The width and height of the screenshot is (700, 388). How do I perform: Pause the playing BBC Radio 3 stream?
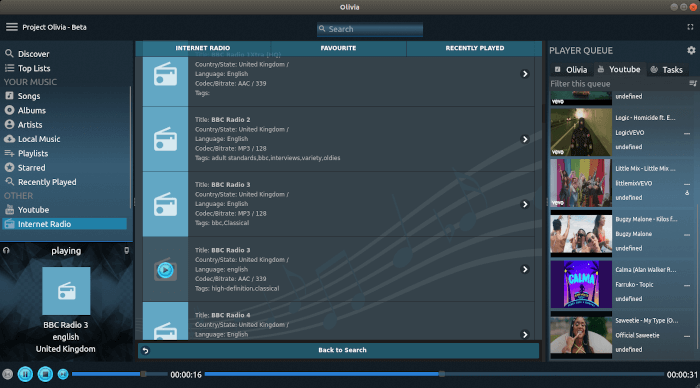[25, 374]
